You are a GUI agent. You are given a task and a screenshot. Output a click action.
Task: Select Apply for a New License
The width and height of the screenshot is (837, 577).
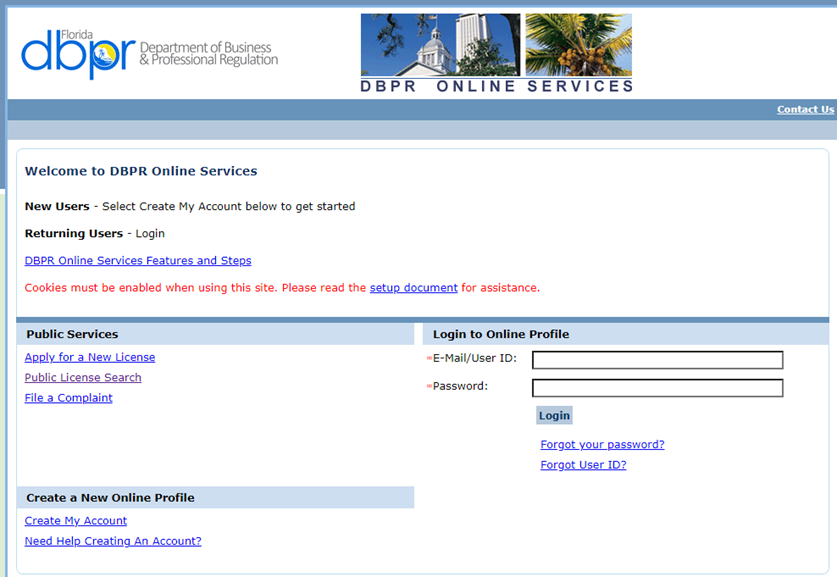click(90, 357)
